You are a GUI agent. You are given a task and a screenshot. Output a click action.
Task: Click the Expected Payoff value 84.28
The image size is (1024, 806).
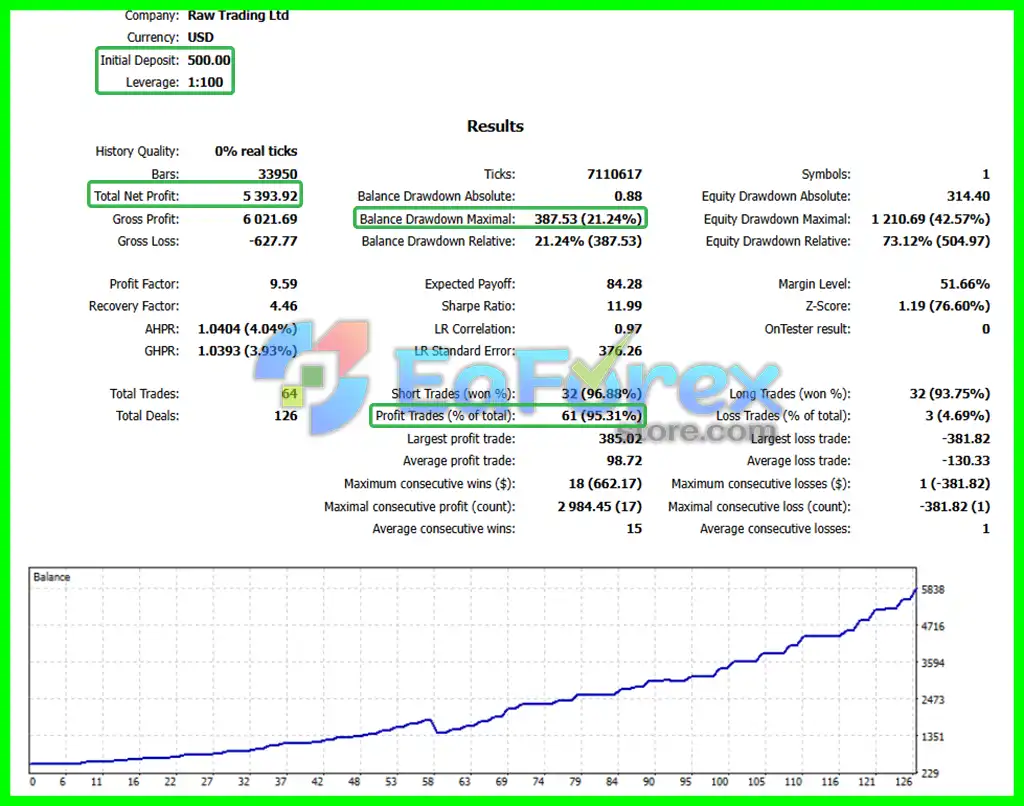click(x=624, y=284)
